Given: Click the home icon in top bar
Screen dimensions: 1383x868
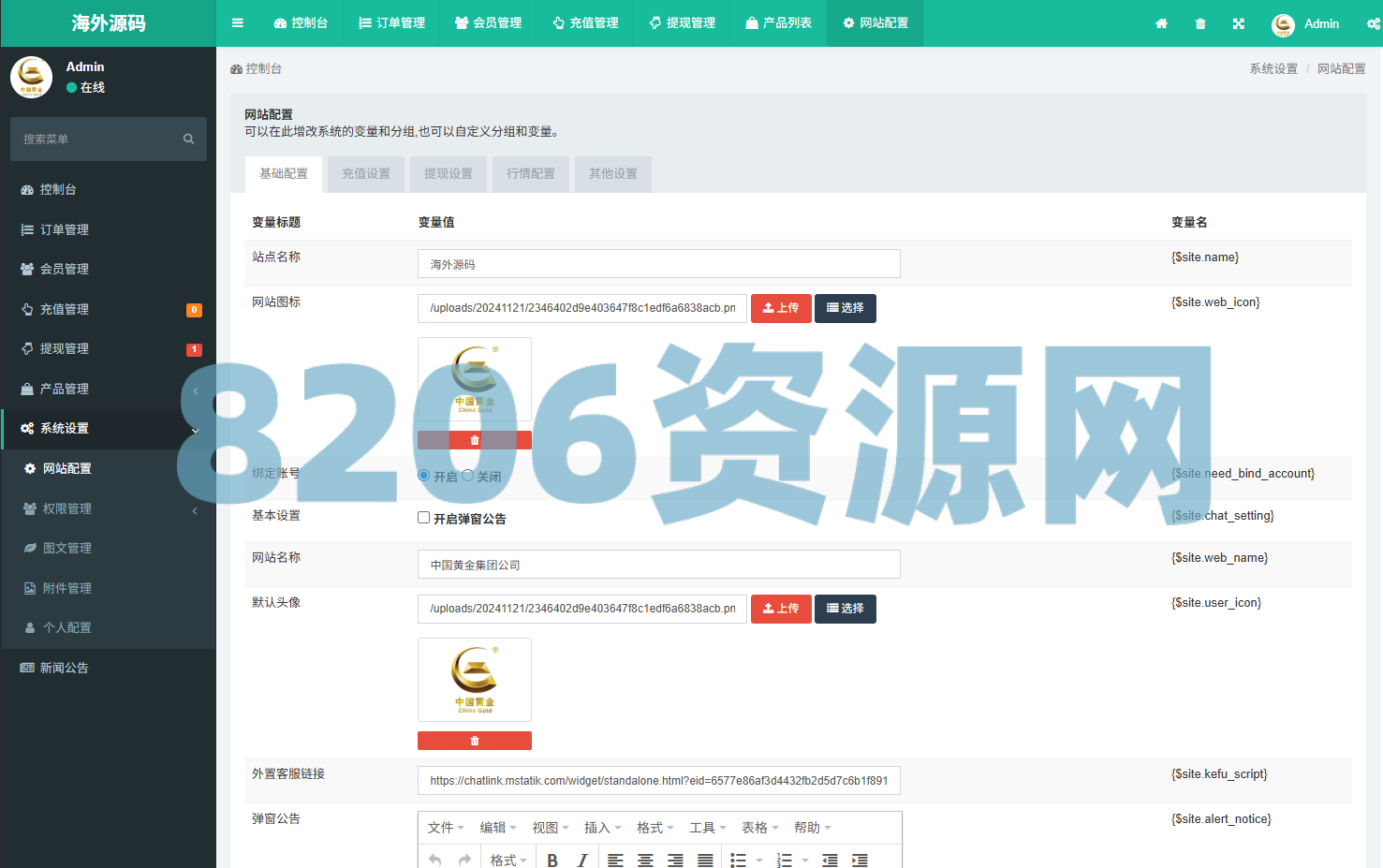Looking at the screenshot, I should [1161, 23].
